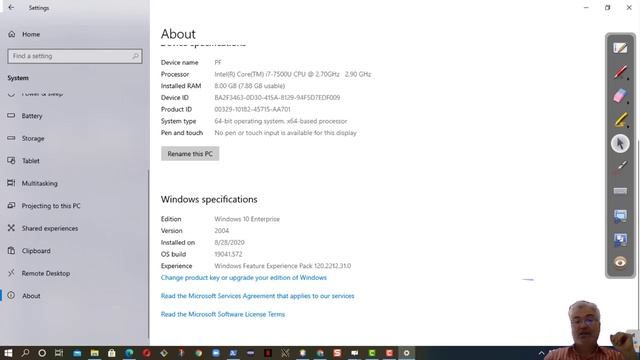Image resolution: width=640 pixels, height=360 pixels.
Task: Click the No pen or touch input text
Action: 285,133
